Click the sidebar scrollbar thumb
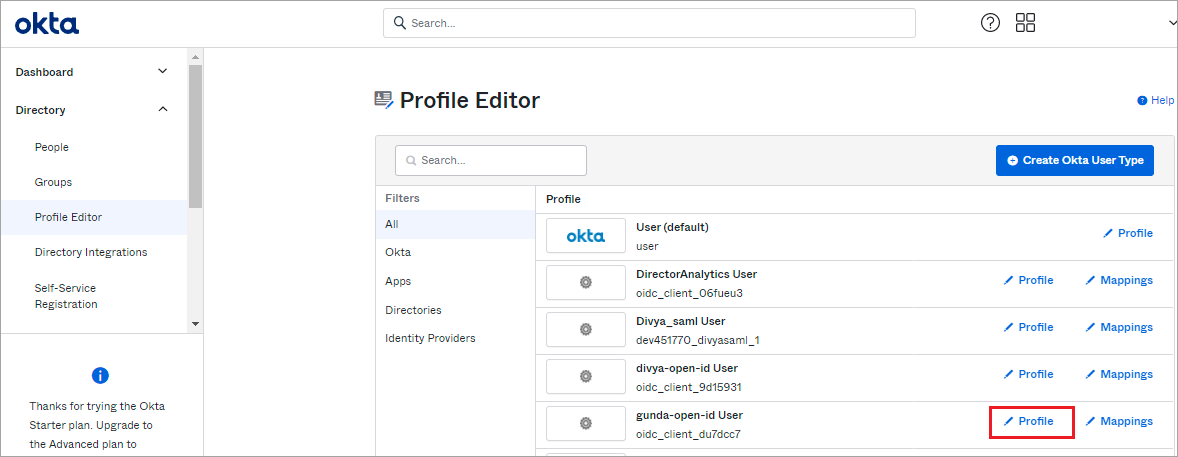 pyautogui.click(x=195, y=136)
